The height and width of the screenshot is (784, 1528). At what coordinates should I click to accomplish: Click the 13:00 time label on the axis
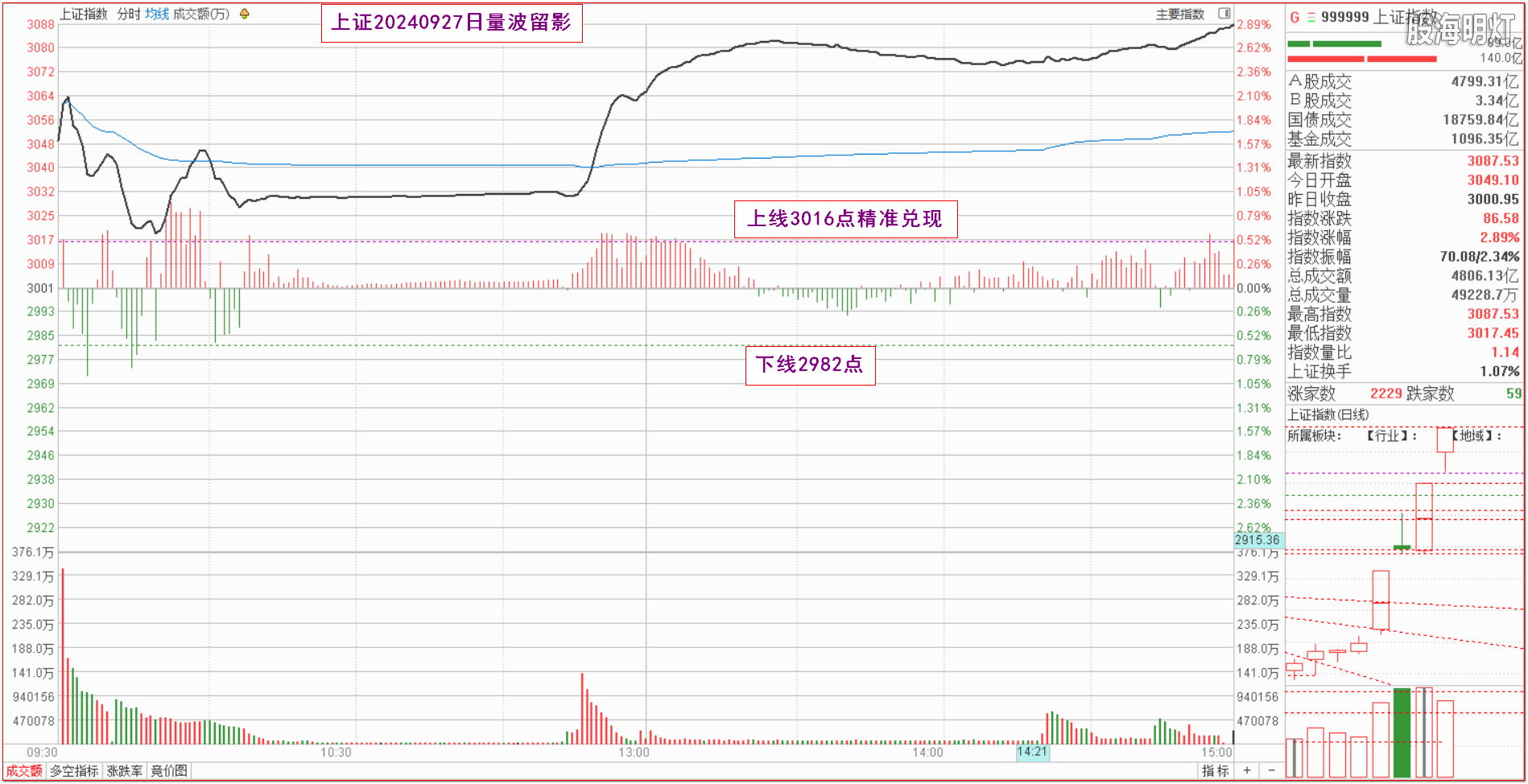point(634,753)
